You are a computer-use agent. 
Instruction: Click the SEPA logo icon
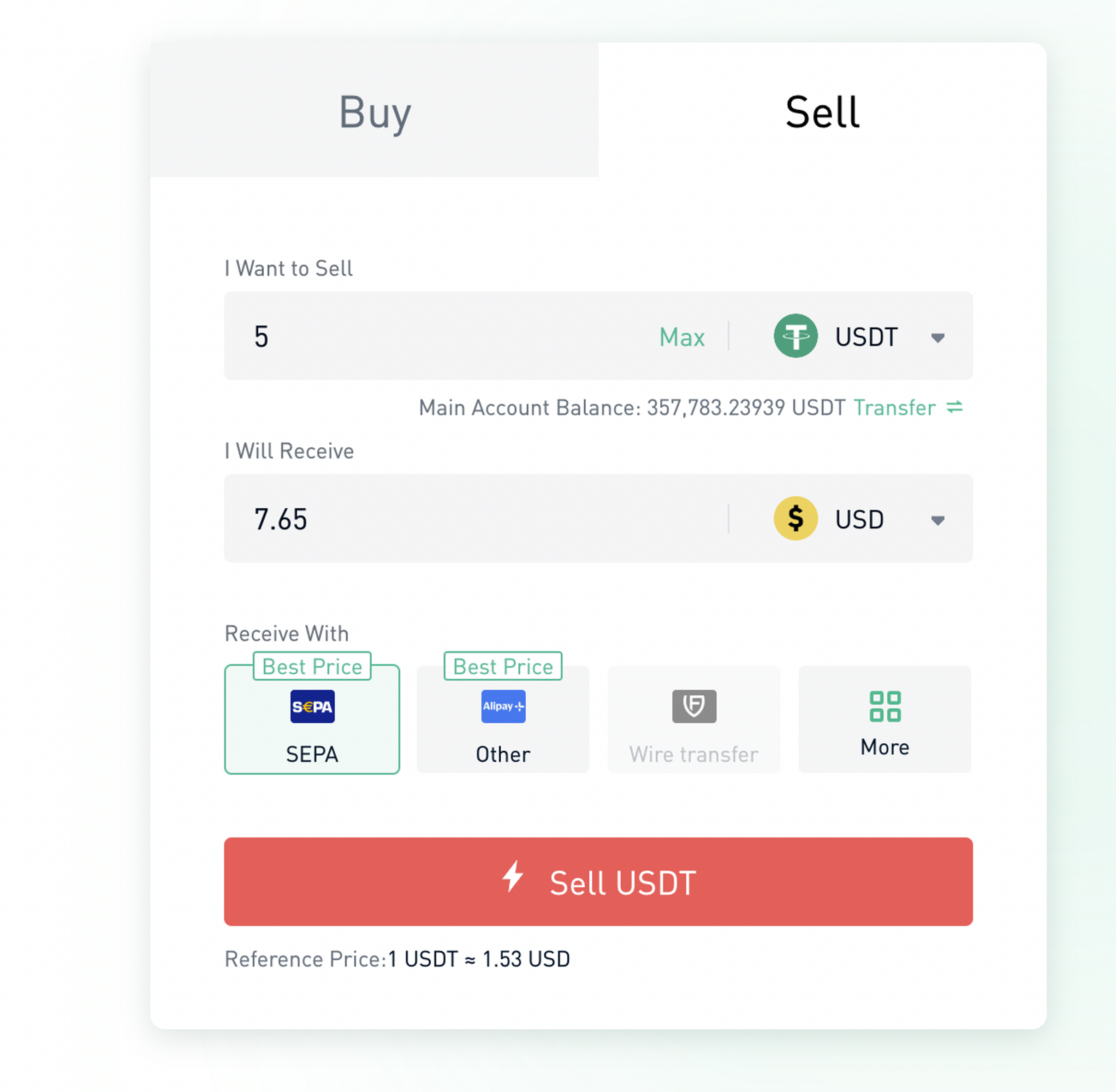(312, 706)
